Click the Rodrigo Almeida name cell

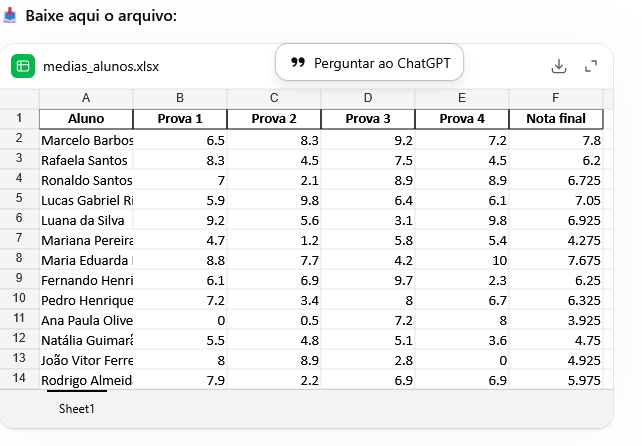pos(86,381)
